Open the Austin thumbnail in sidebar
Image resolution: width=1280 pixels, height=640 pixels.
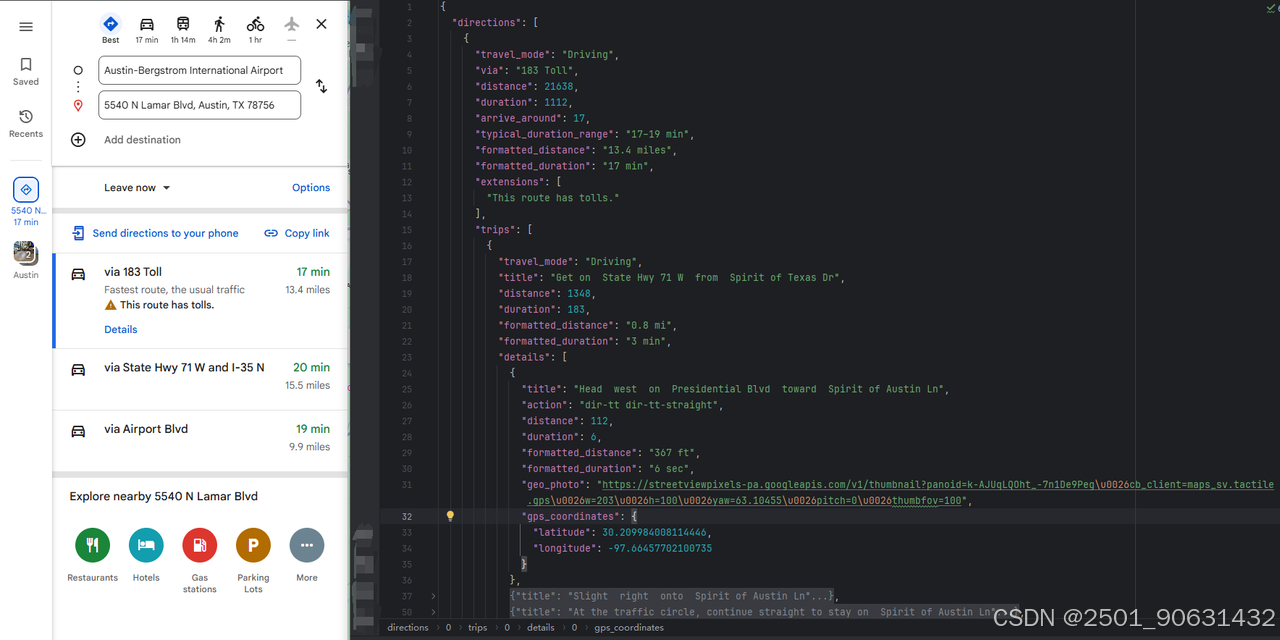[26, 260]
